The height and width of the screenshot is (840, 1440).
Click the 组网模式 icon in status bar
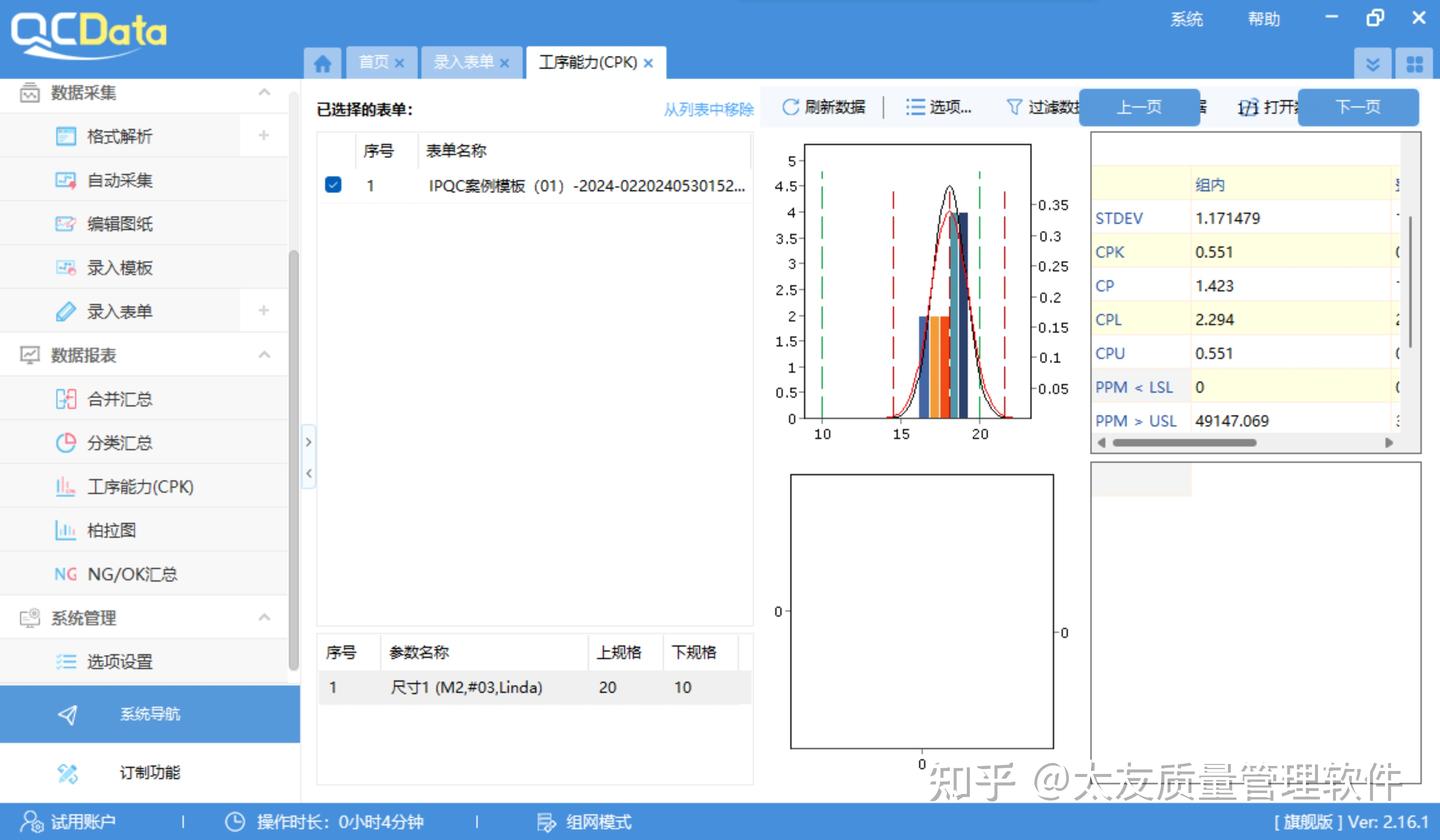click(547, 822)
